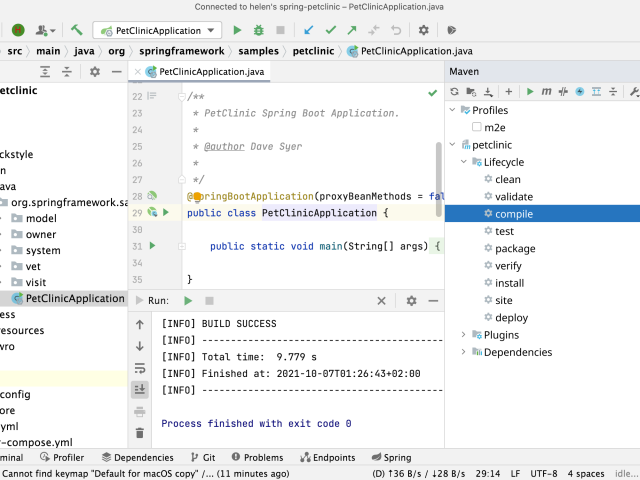This screenshot has width=640, height=480.
Task: Toggle scroll to end in Run console
Action: (140, 389)
